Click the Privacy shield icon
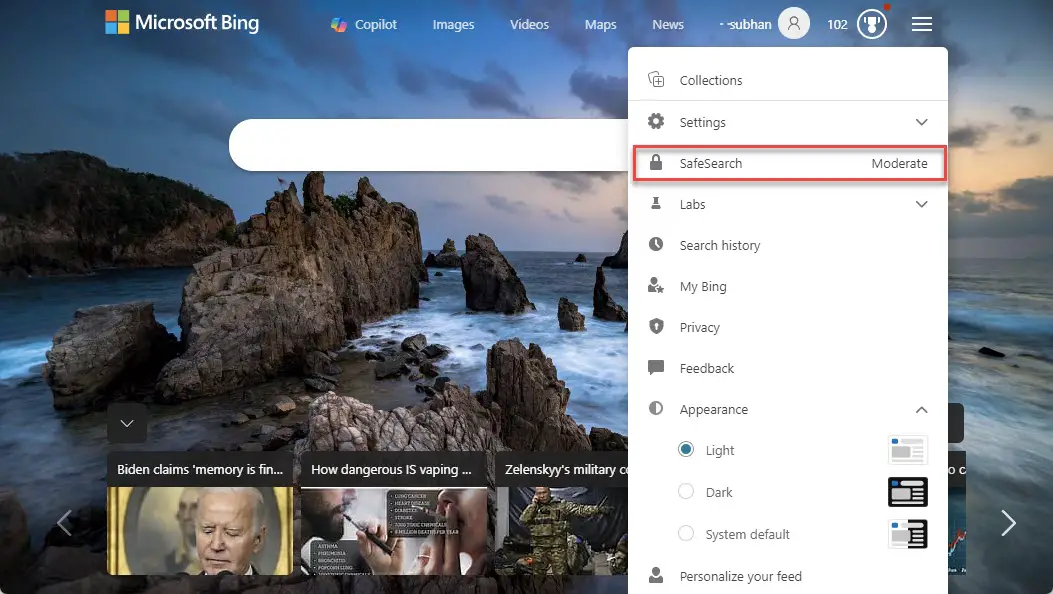The image size is (1053, 594). pyautogui.click(x=656, y=327)
